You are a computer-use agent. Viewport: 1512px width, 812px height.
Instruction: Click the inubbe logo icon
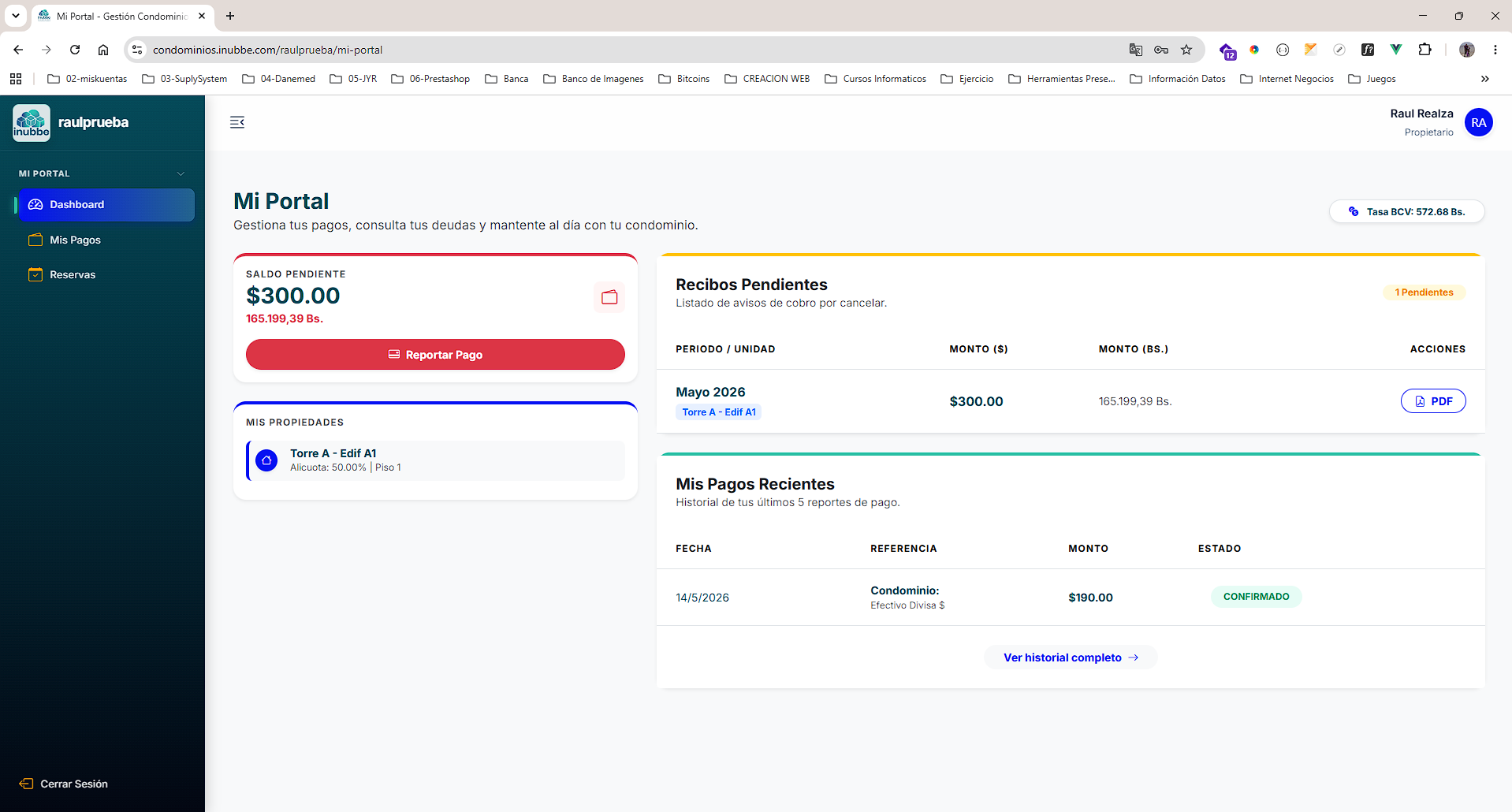coord(32,123)
